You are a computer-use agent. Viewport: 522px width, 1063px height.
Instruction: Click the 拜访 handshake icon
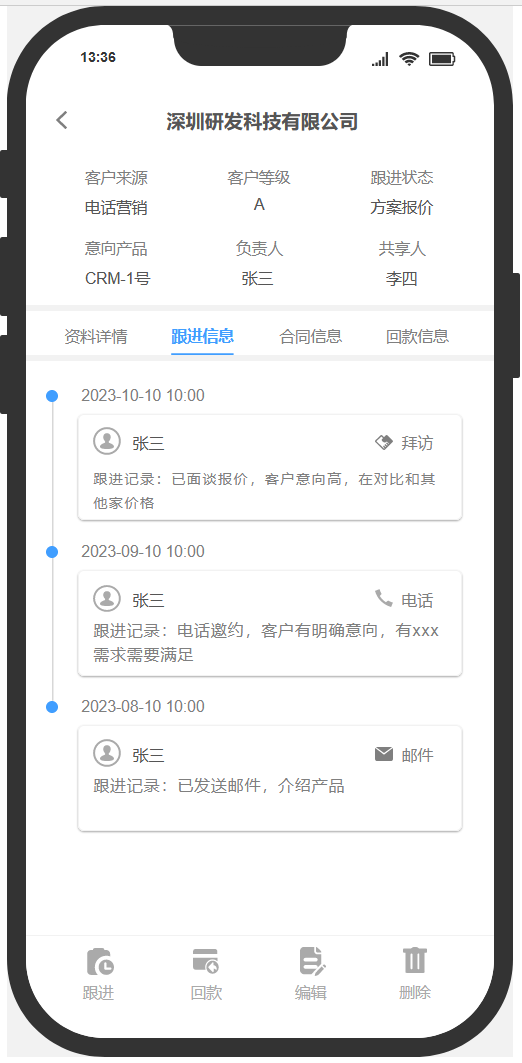[x=384, y=443]
